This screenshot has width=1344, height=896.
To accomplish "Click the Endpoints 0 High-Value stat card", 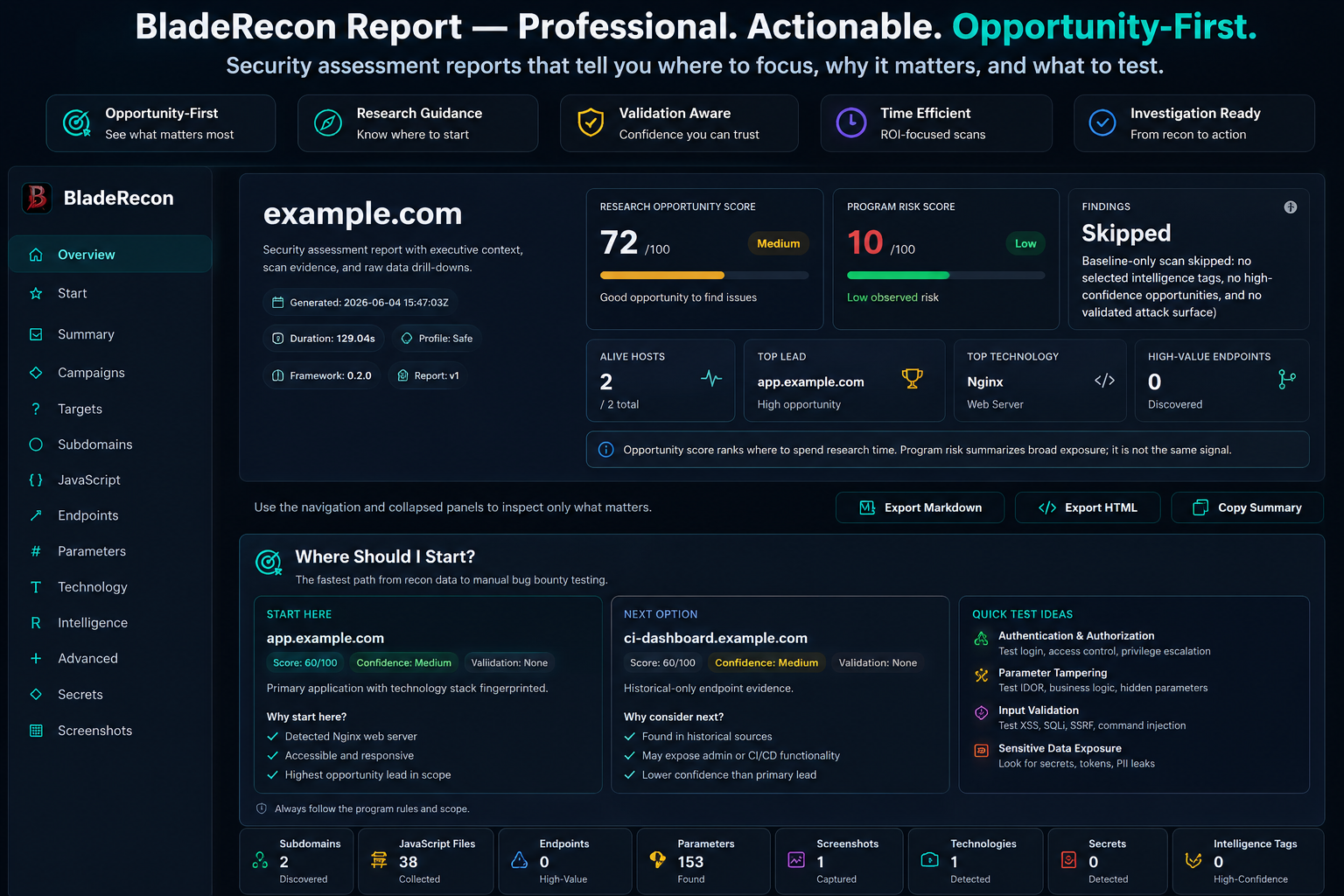I will 565,861.
